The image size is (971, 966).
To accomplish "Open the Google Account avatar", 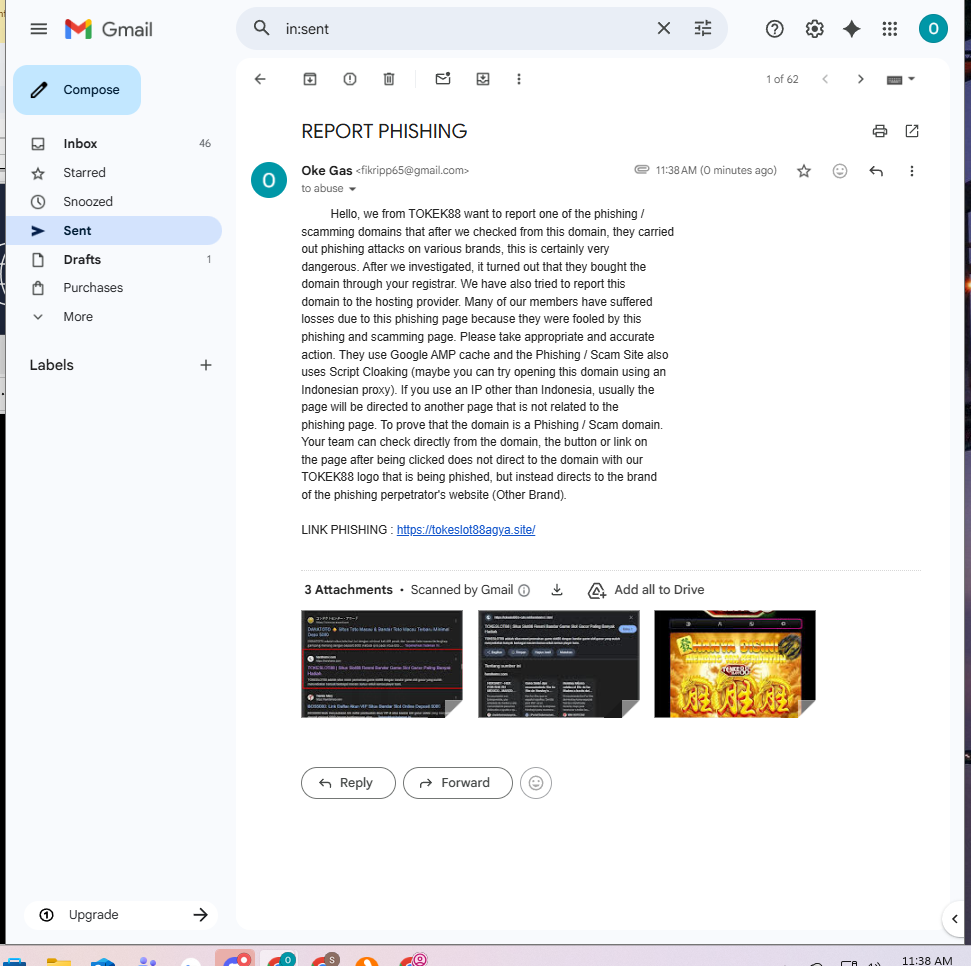I will [933, 28].
